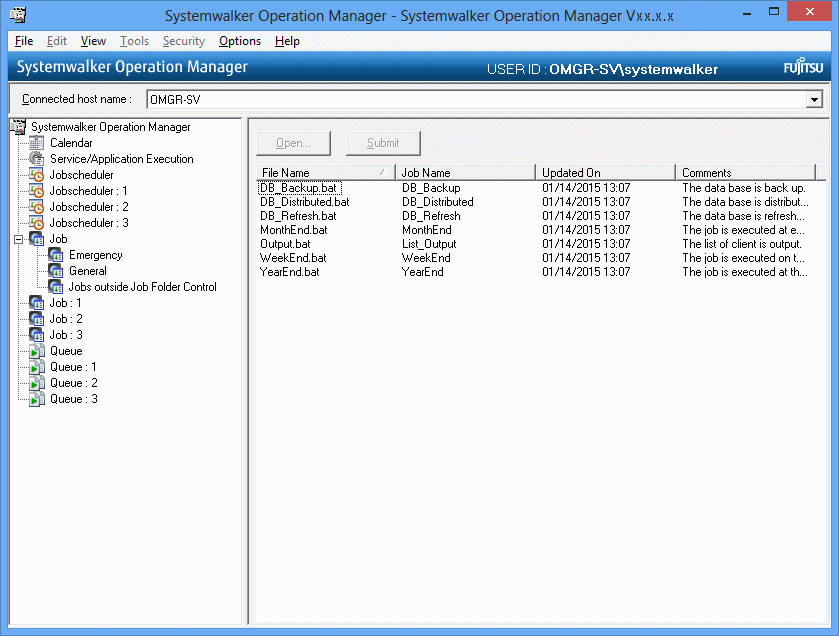Click the Job : 3 icon
This screenshot has height=636, width=839.
[37, 335]
